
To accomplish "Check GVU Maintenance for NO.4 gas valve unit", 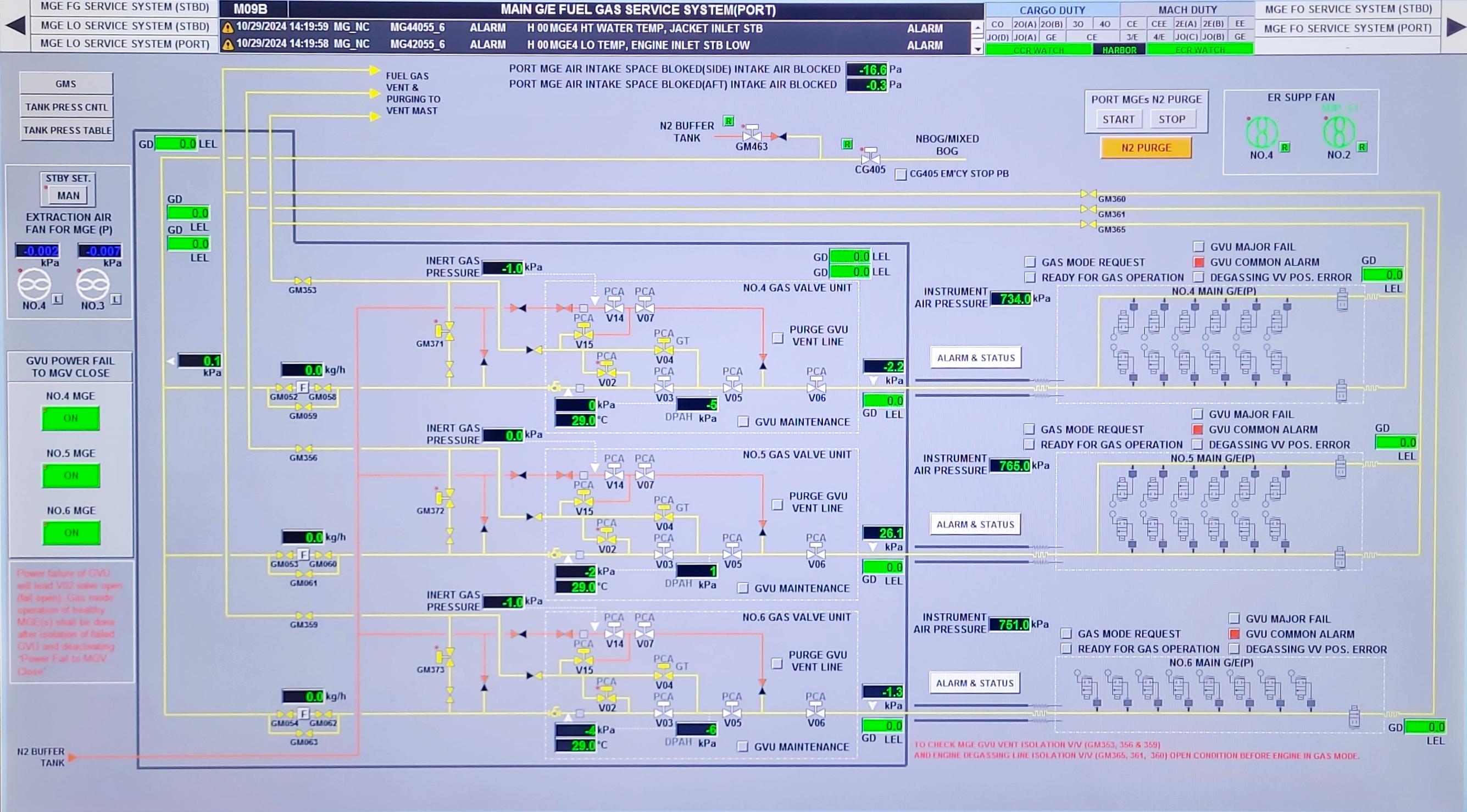I will coord(743,421).
